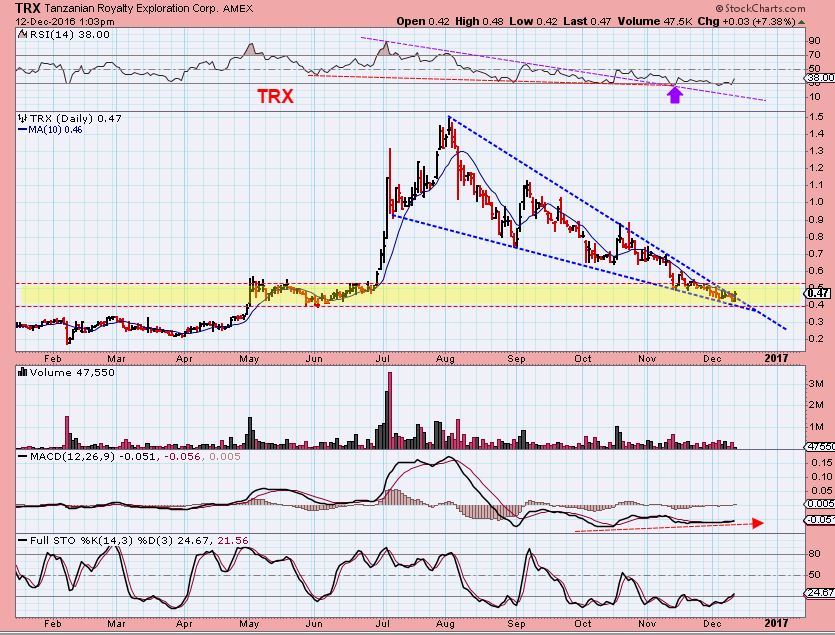Click the Last 0.47 value
This screenshot has height=635, width=835.
coord(587,22)
